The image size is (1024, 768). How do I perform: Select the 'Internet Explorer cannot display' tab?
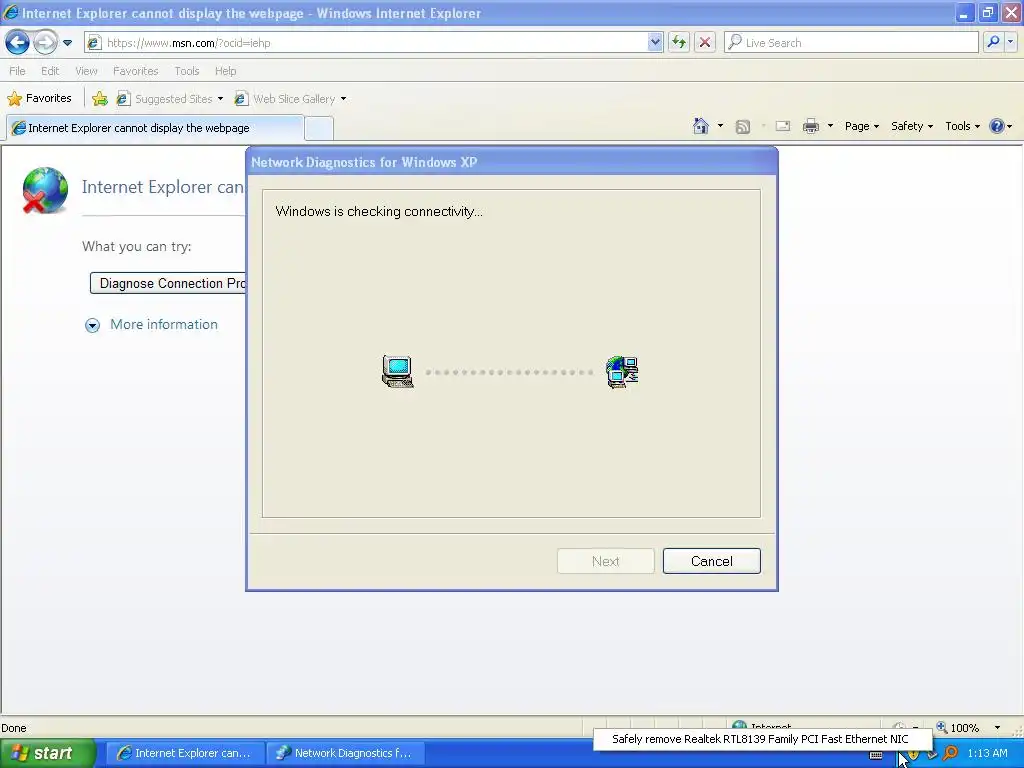pos(155,128)
